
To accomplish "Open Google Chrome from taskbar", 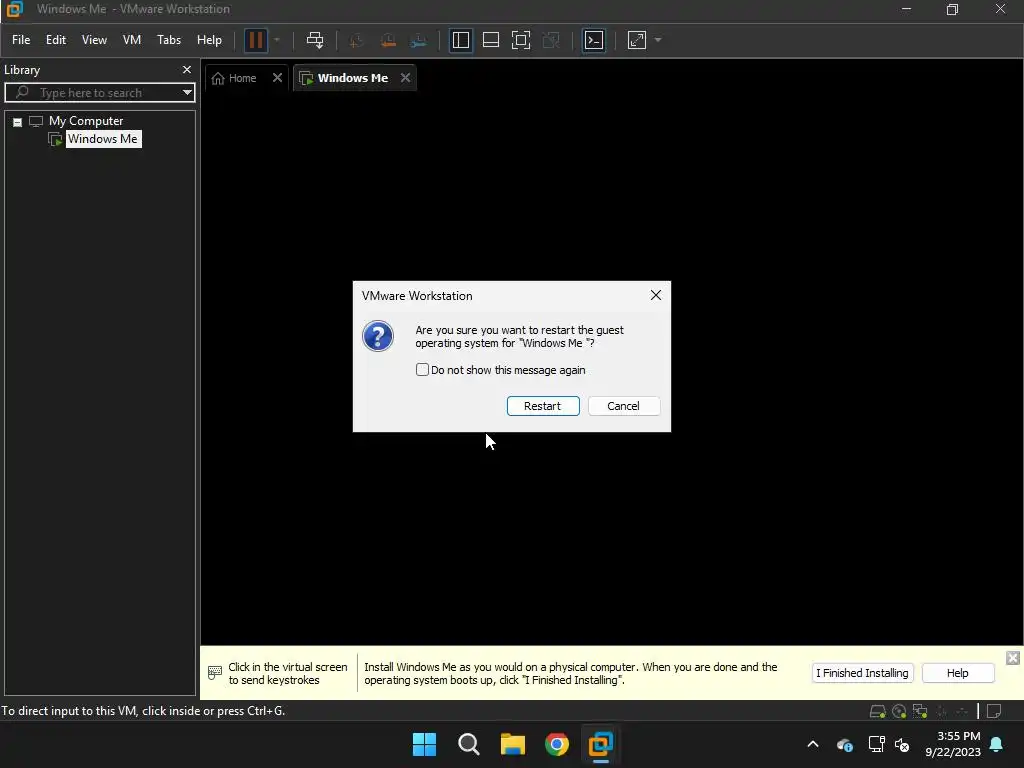I will [557, 744].
